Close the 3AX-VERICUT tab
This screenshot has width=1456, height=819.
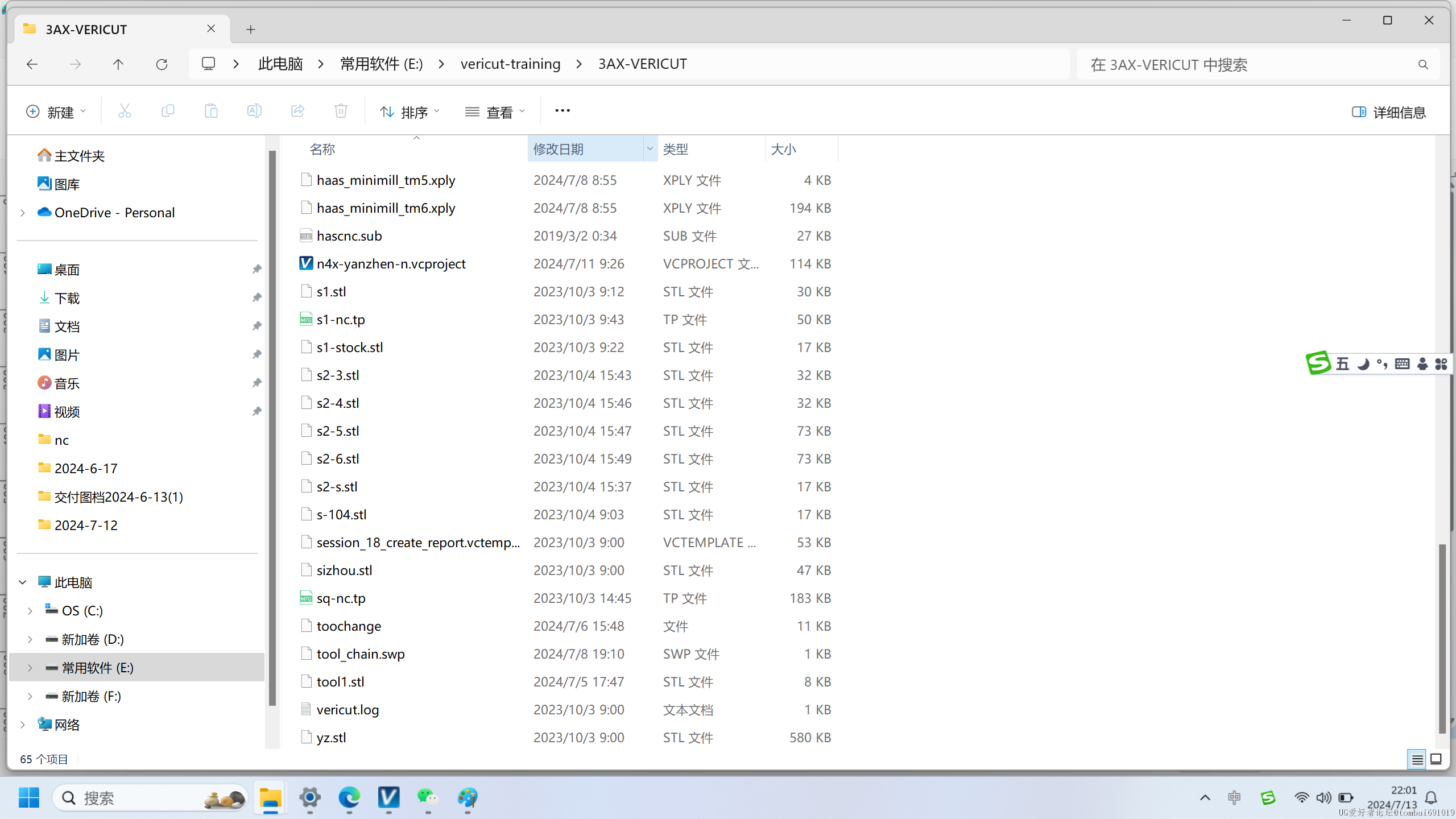pyautogui.click(x=211, y=28)
